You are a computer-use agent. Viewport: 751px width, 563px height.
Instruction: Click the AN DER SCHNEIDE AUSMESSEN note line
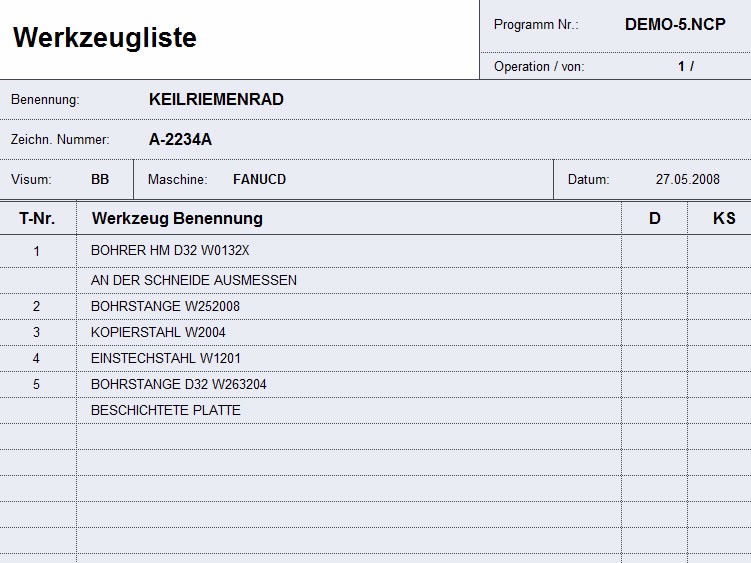coord(194,281)
